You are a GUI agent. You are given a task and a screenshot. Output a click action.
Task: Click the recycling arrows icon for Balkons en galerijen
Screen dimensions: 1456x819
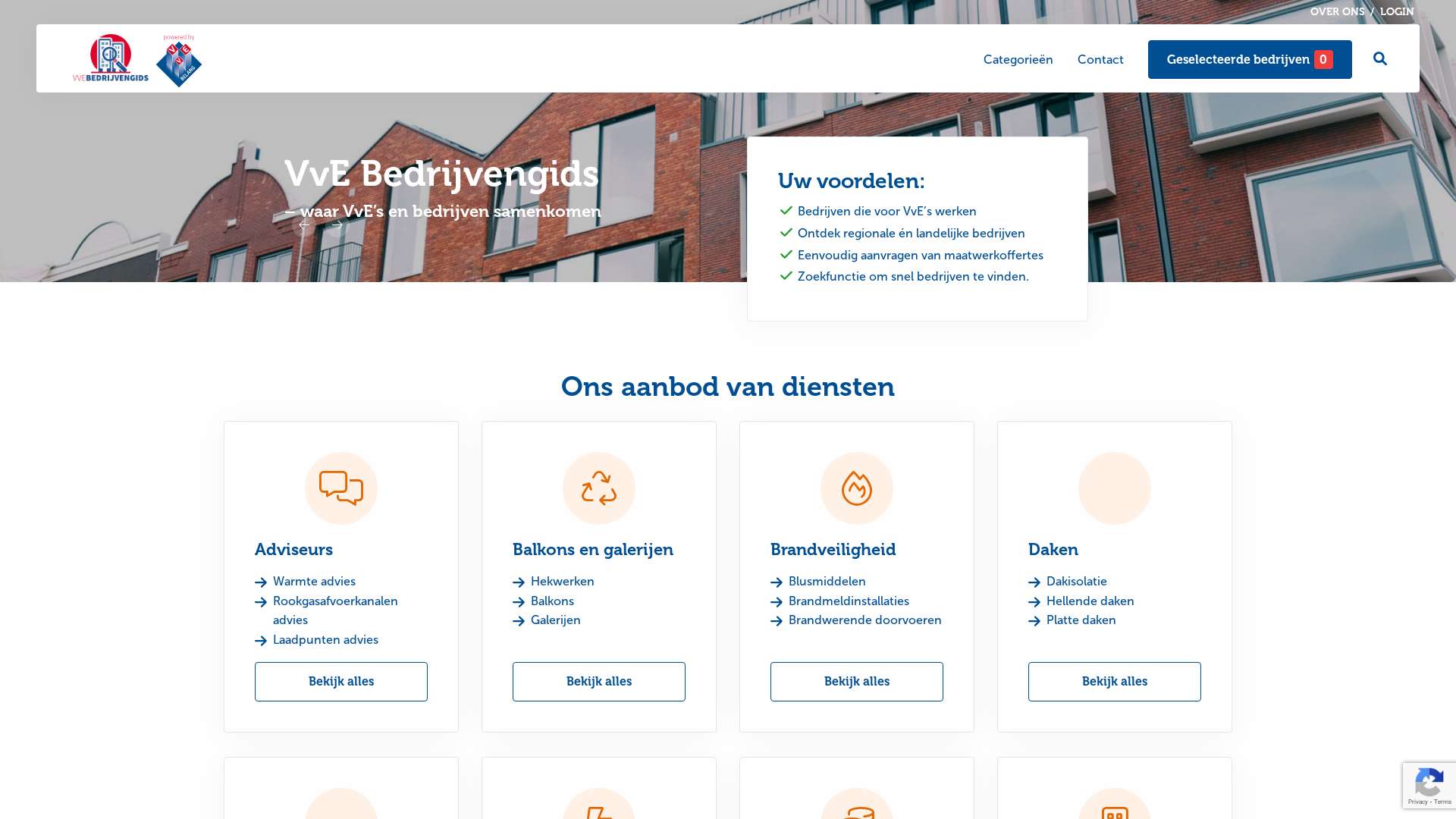click(x=598, y=488)
